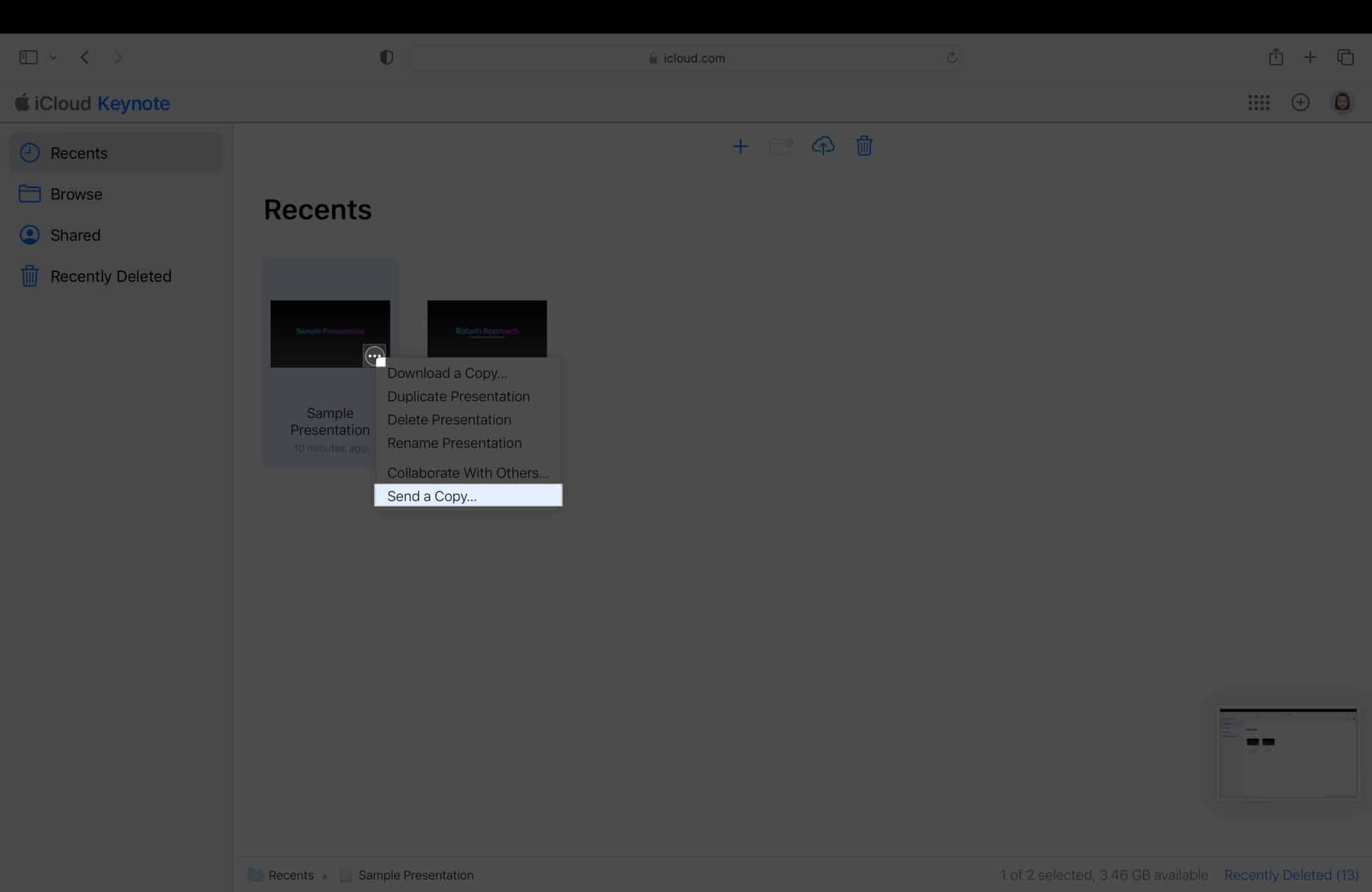
Task: Show the tab overview icon
Action: tap(1345, 58)
